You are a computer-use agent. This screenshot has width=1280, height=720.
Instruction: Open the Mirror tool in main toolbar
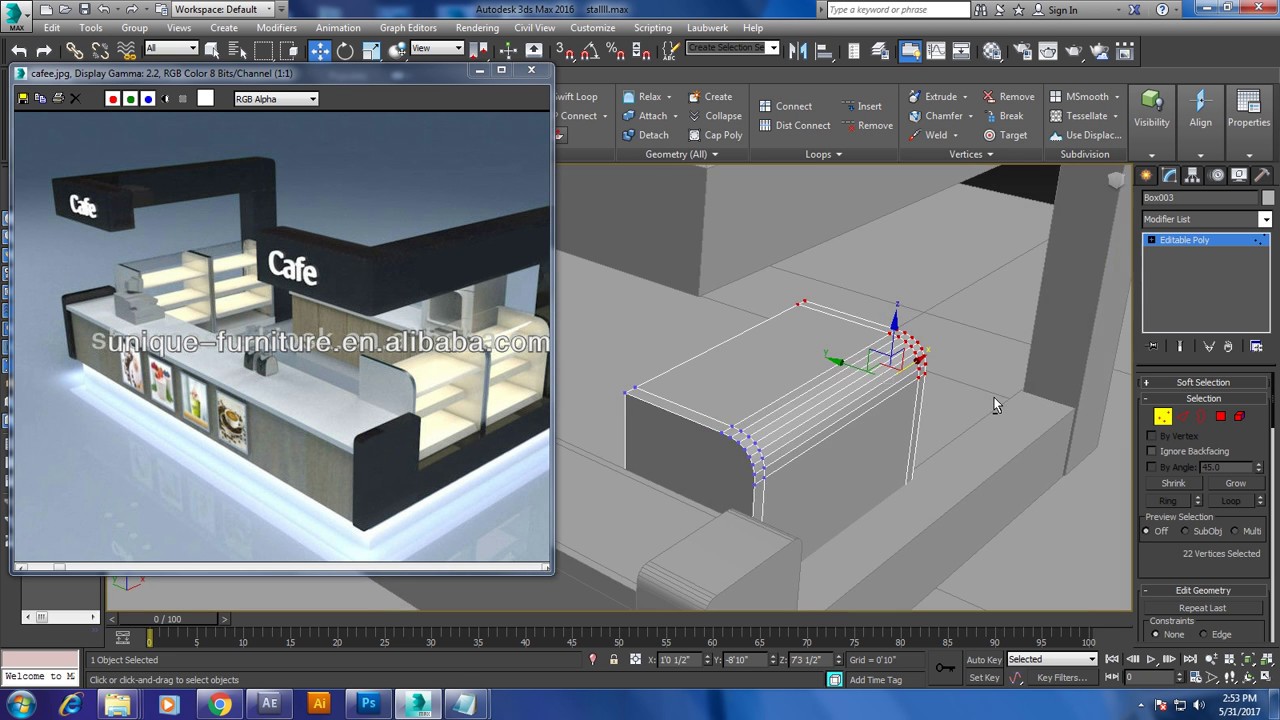pos(798,50)
